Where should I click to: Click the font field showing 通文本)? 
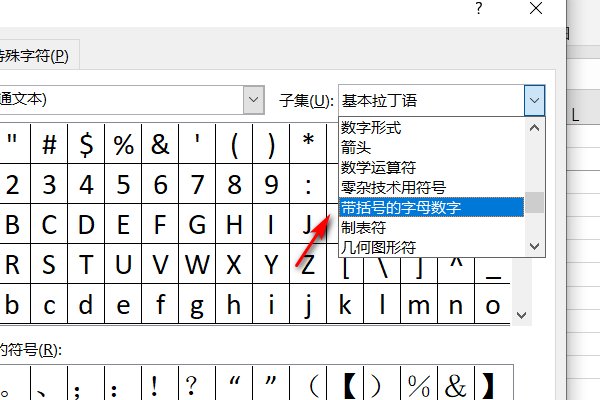coord(121,100)
